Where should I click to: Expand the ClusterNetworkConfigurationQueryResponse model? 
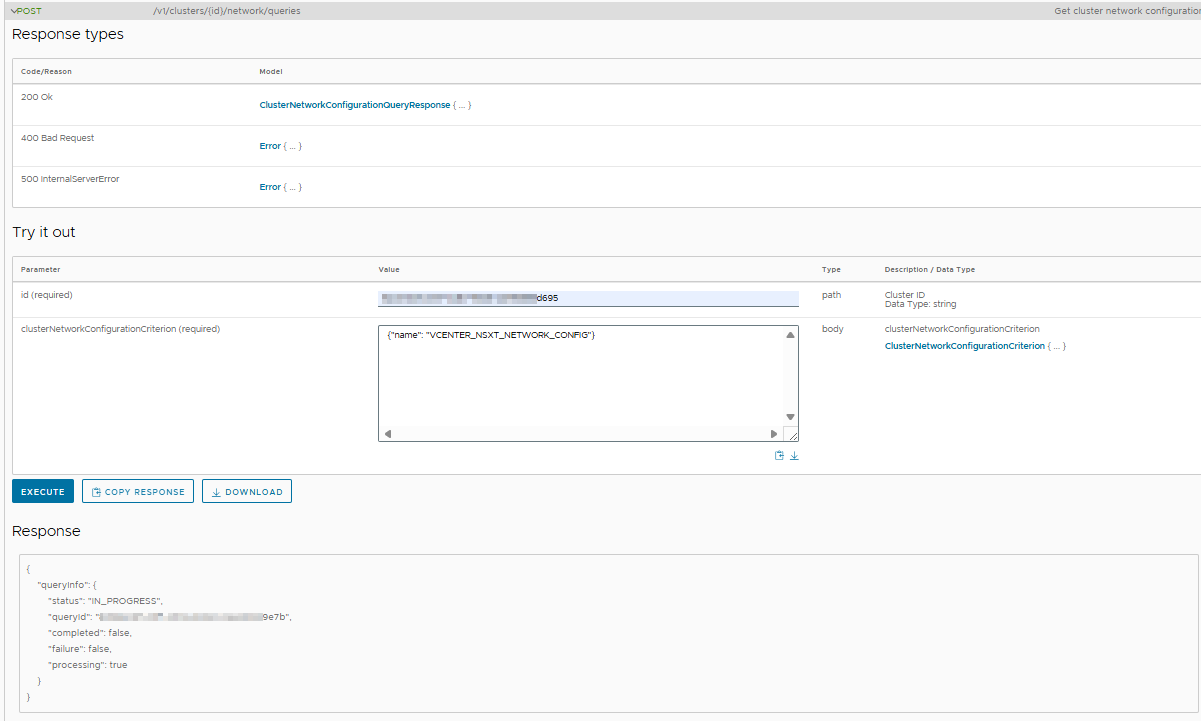coord(355,105)
